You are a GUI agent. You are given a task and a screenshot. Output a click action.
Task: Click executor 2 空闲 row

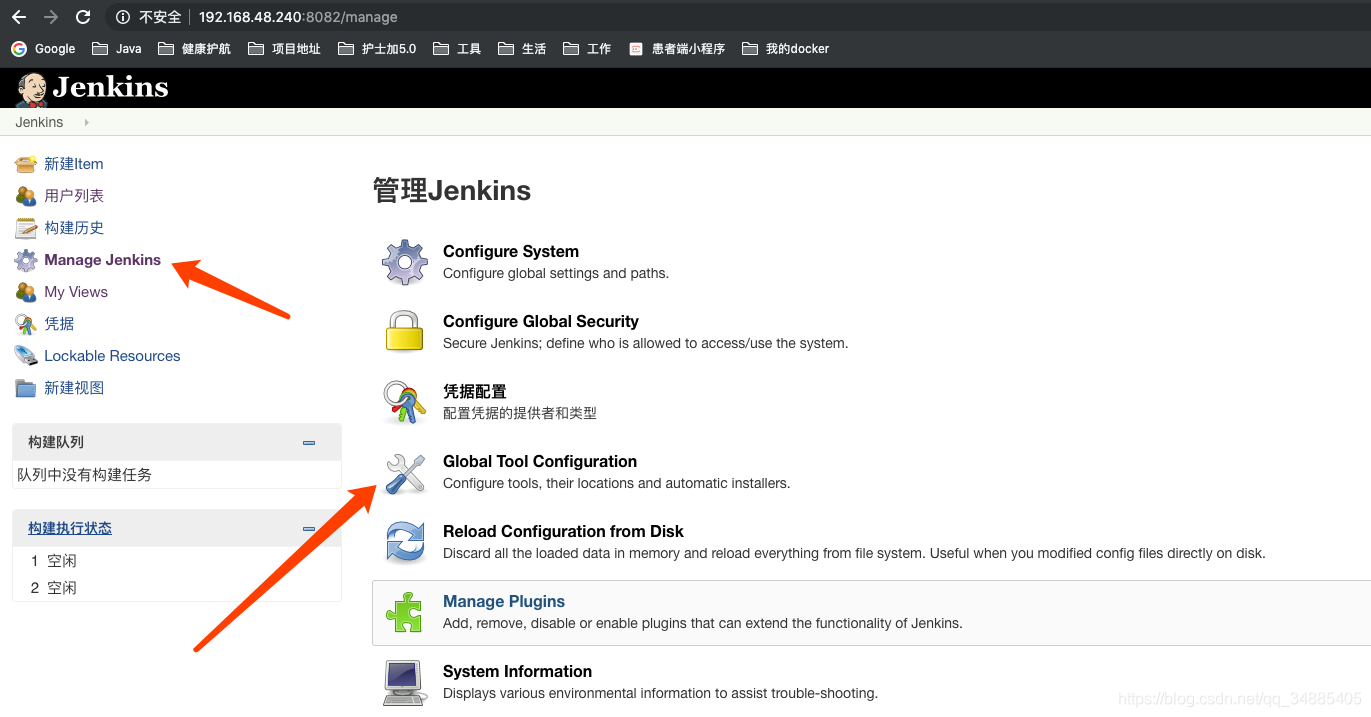point(177,588)
